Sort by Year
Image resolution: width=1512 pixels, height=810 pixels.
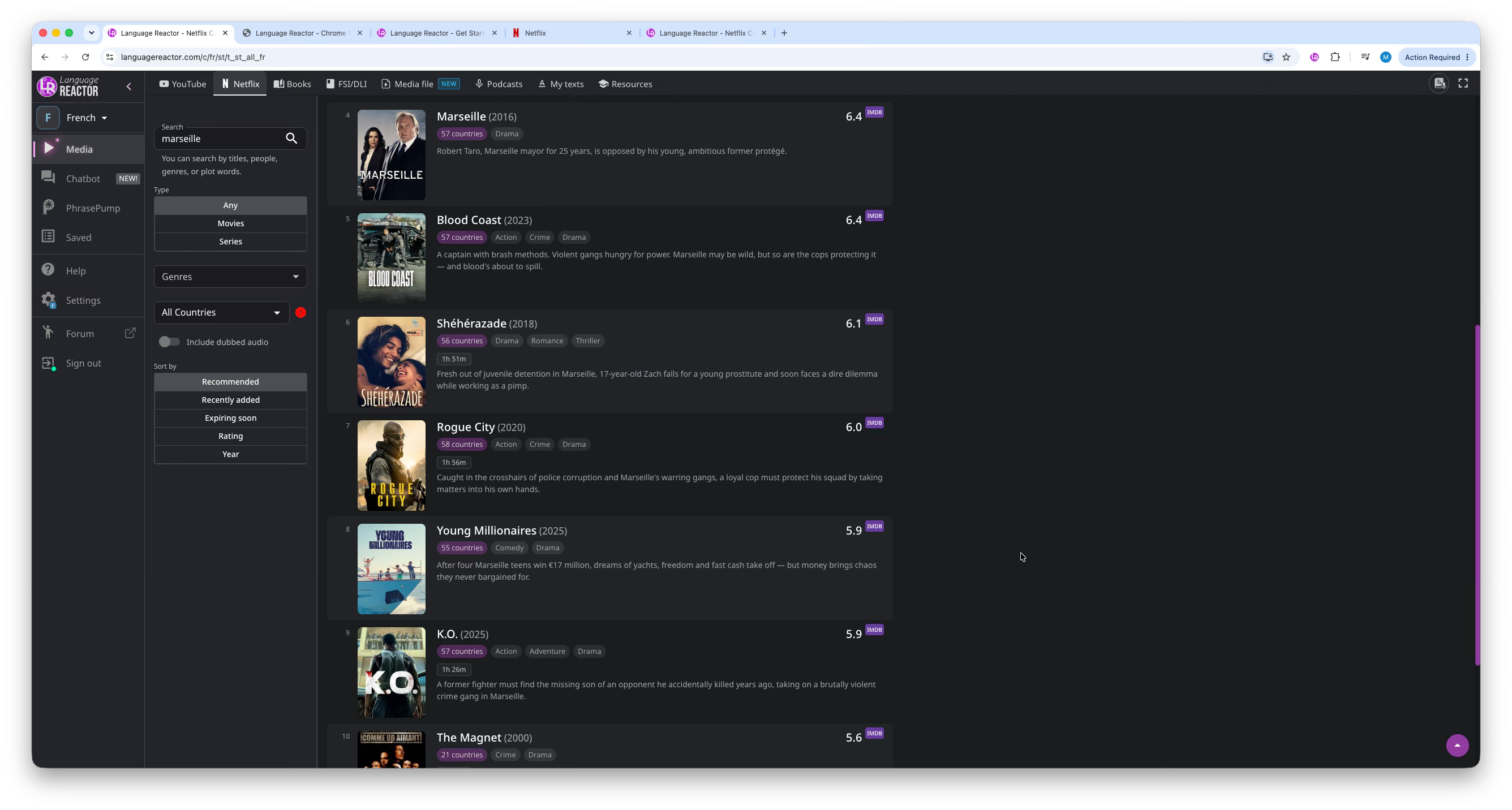coord(230,455)
